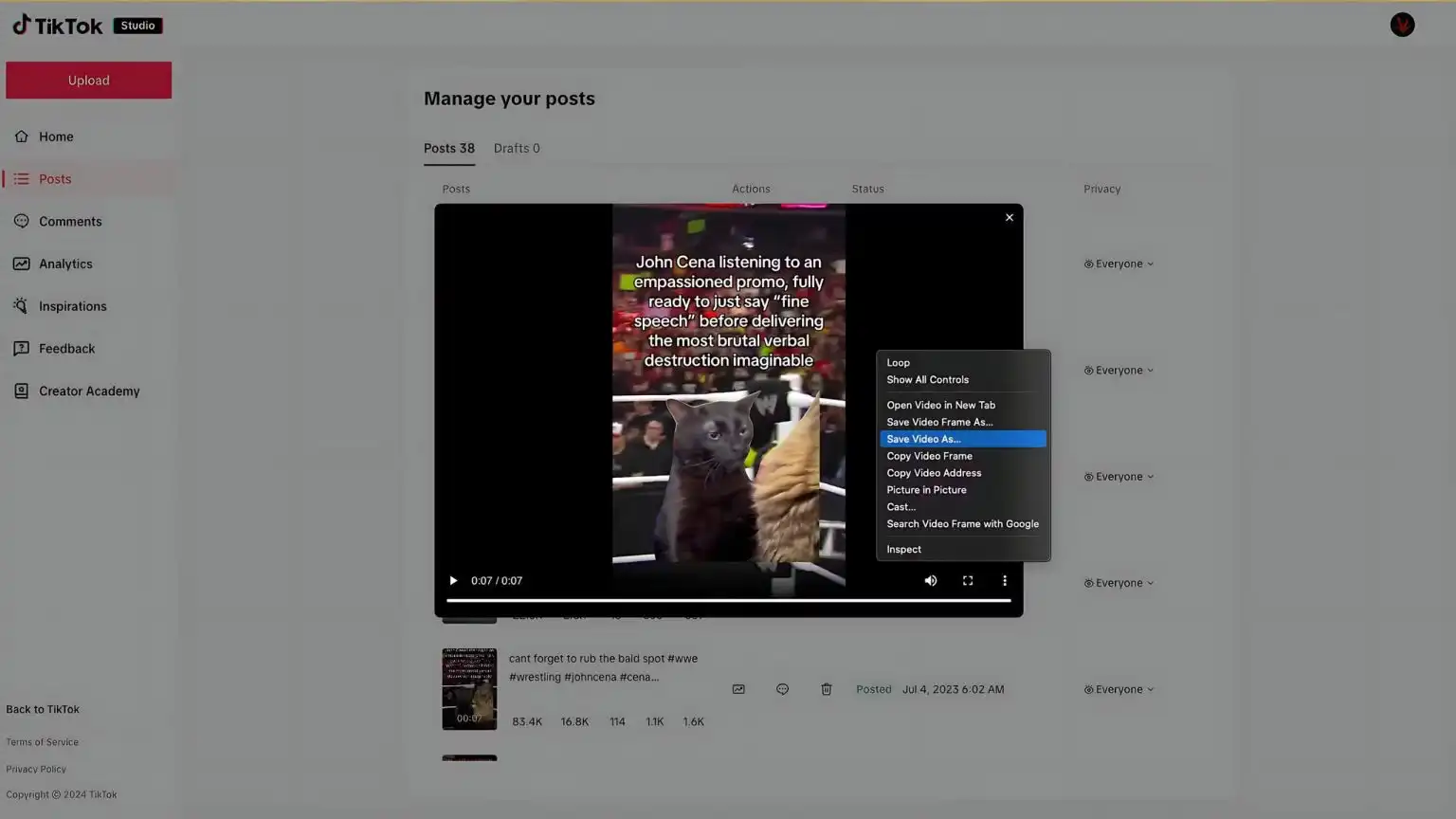Open the second Everyone privacy dropdown
Viewport: 1456px width, 819px height.
[x=1119, y=371]
